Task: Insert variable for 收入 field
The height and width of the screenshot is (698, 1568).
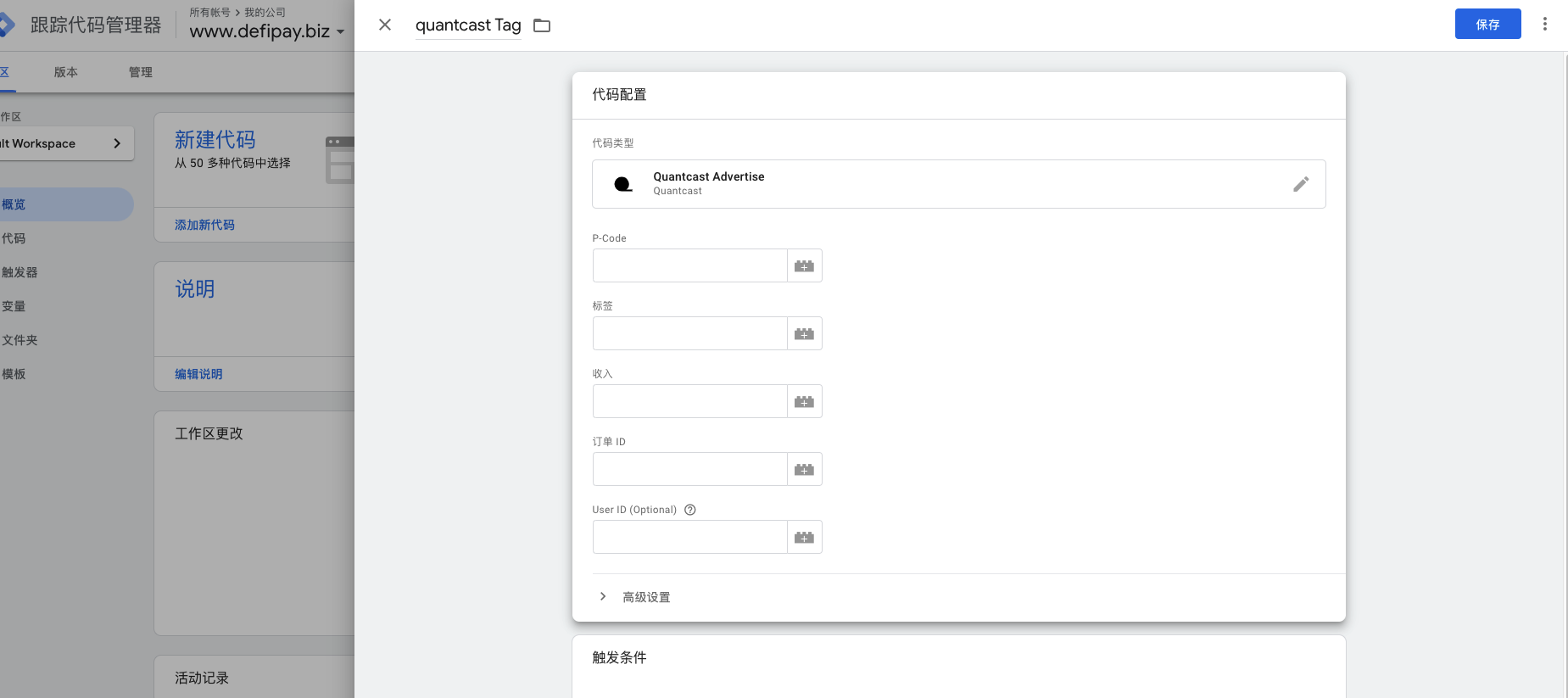Action: click(x=804, y=401)
